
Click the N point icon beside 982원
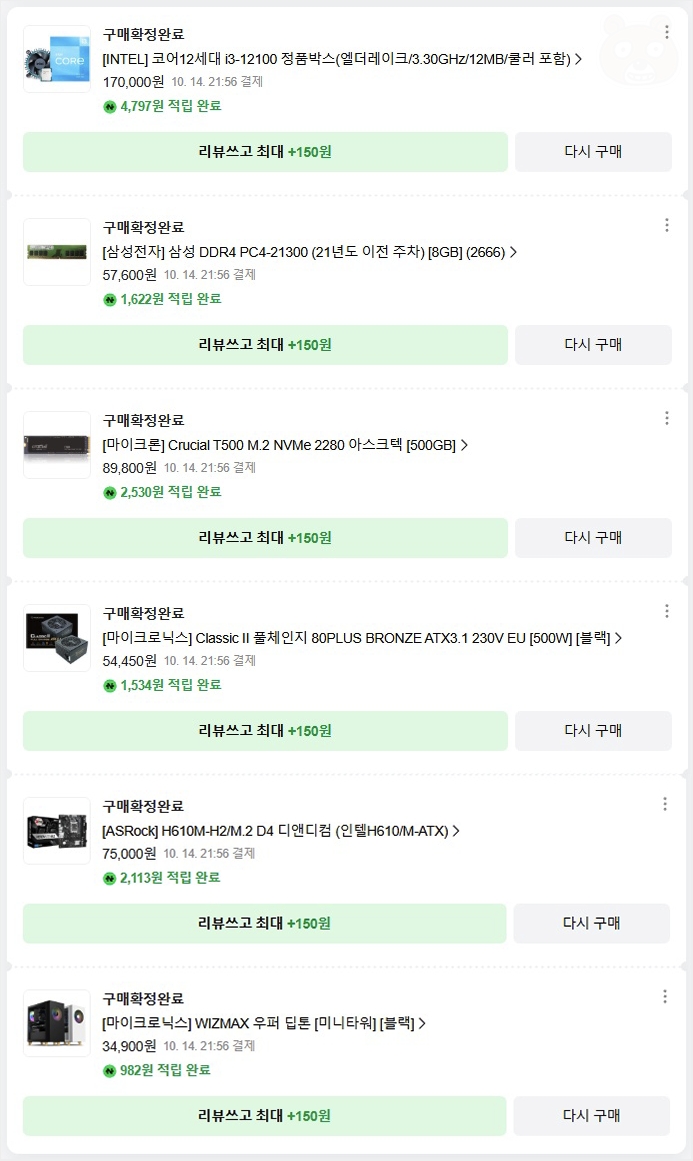click(110, 1071)
